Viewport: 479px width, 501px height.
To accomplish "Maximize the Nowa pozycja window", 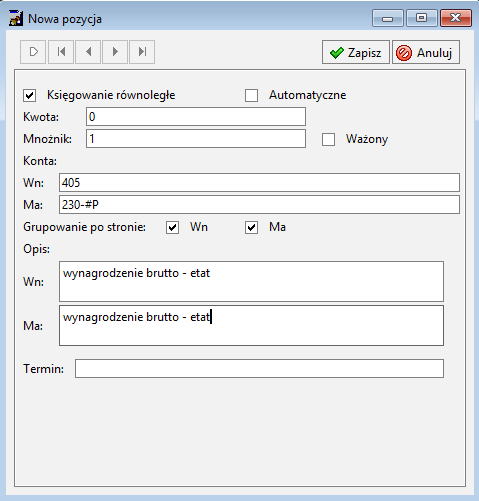I will tap(422, 18).
